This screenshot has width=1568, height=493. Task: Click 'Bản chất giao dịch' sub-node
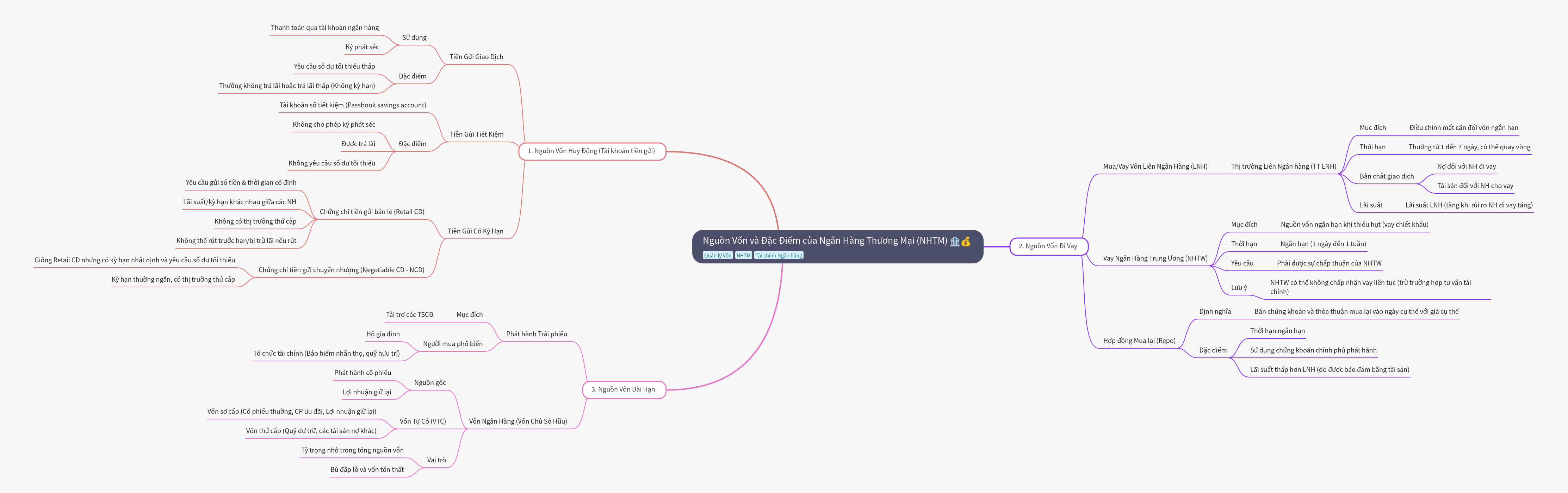point(1387,176)
